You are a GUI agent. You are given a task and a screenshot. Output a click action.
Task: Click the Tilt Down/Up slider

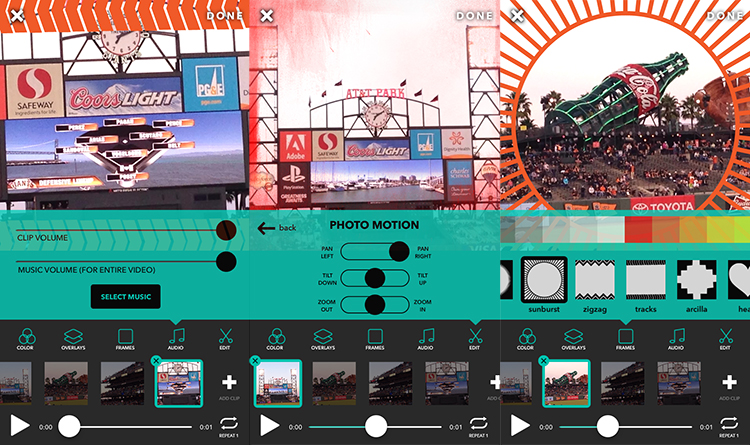pyautogui.click(x=375, y=278)
